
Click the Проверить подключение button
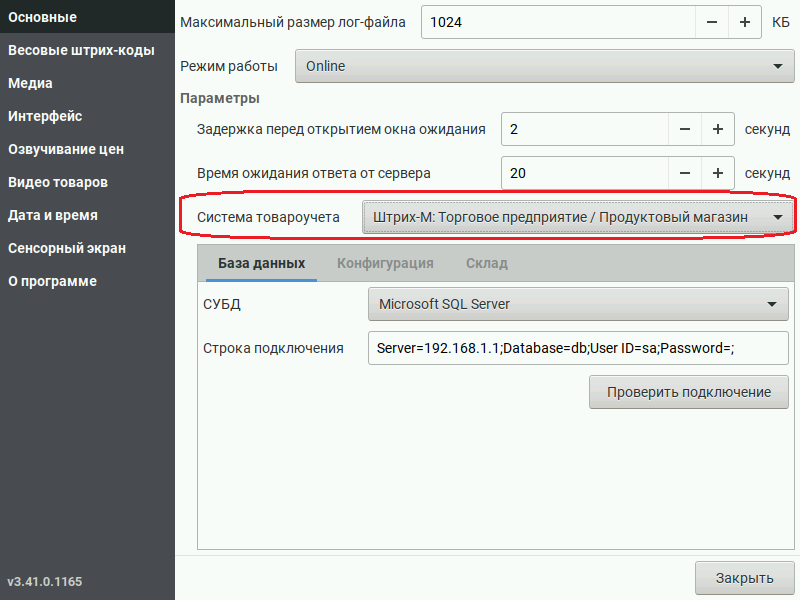689,392
